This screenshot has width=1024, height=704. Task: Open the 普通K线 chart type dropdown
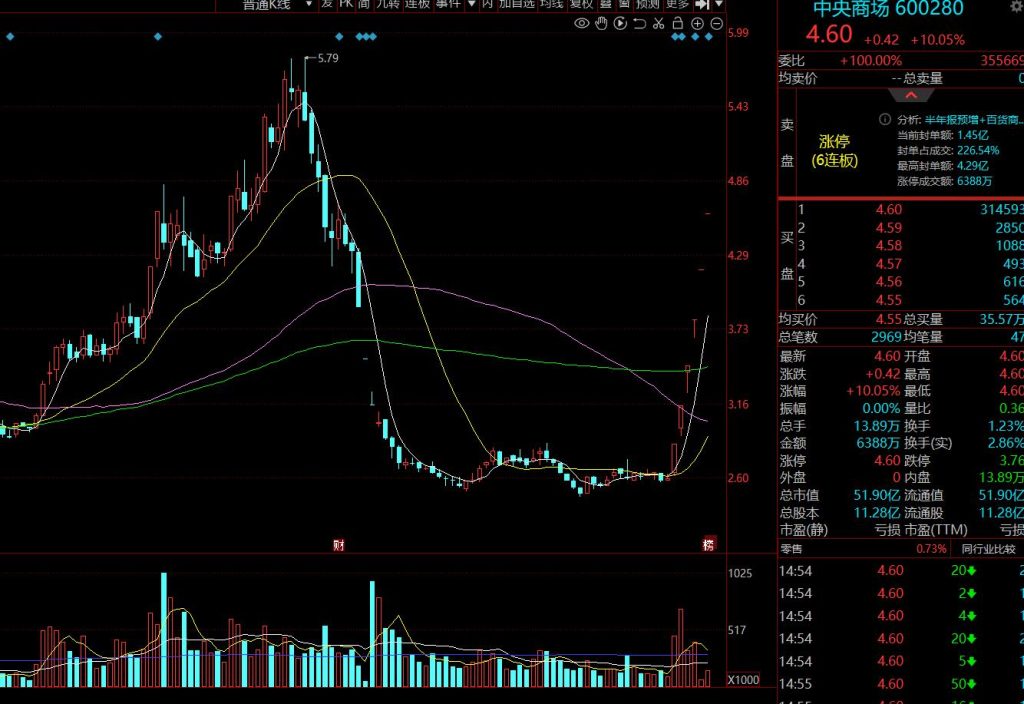308,4
